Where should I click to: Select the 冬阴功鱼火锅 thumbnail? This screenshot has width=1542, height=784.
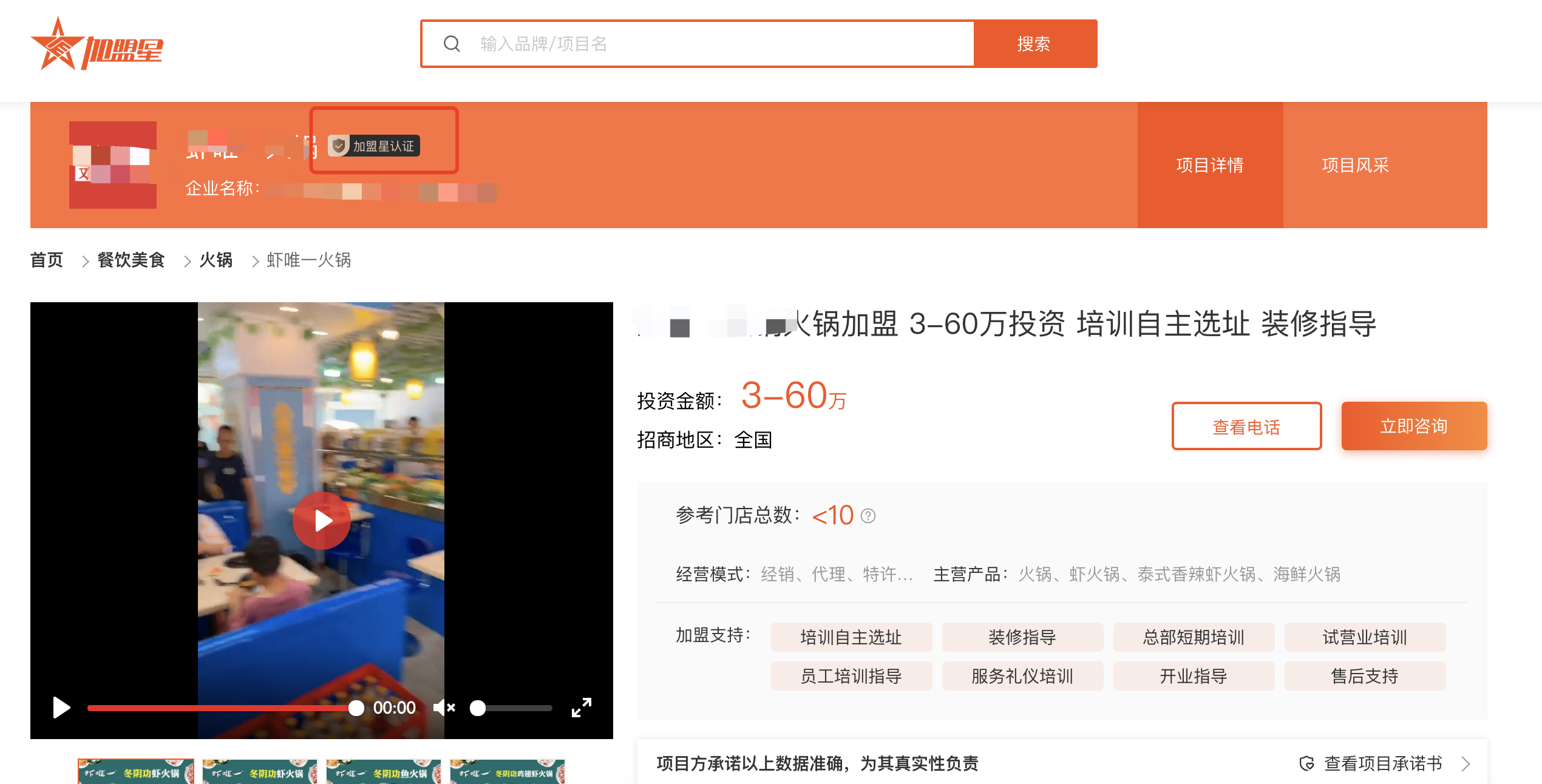click(384, 771)
